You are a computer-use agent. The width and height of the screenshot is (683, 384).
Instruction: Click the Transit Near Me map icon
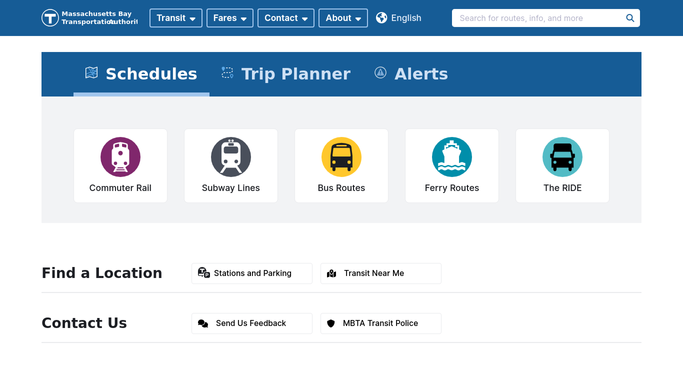(331, 273)
